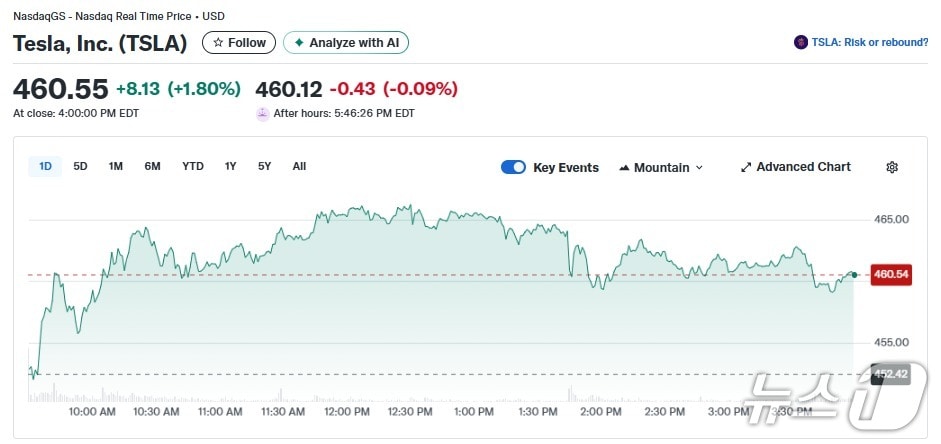
Task: Click the star icon in Follow button
Action: [218, 43]
